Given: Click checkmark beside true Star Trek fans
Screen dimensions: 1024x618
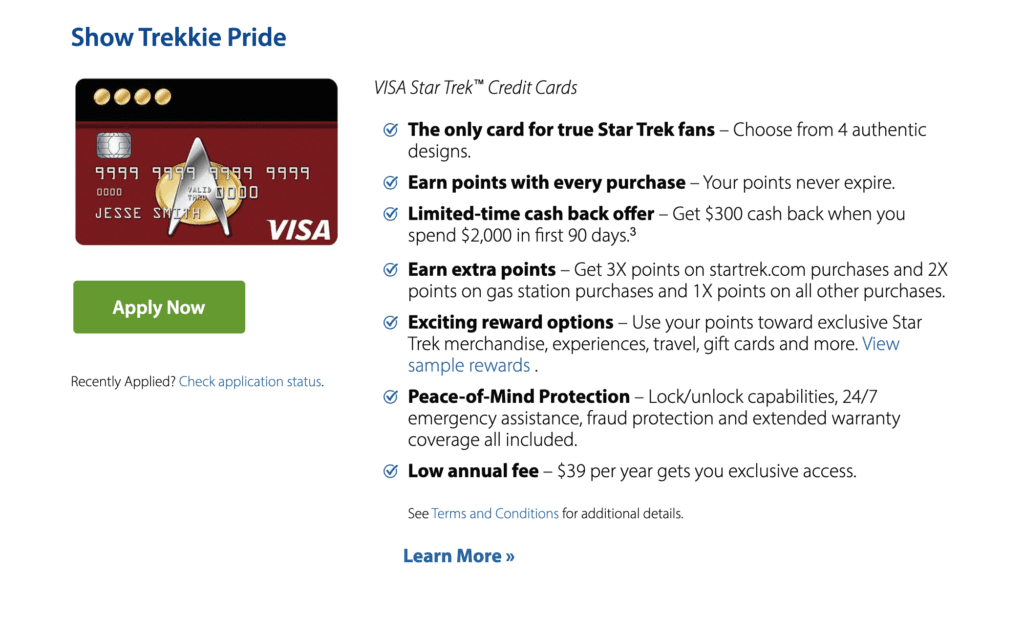Looking at the screenshot, I should [390, 130].
